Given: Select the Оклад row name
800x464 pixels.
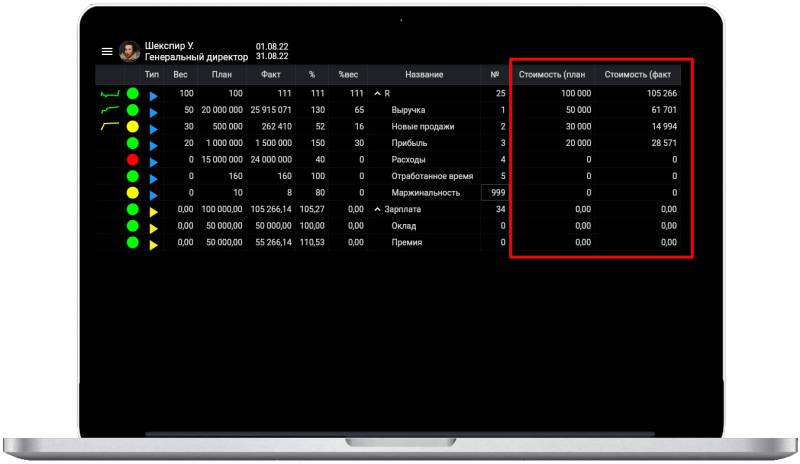Looking at the screenshot, I should coord(404,226).
